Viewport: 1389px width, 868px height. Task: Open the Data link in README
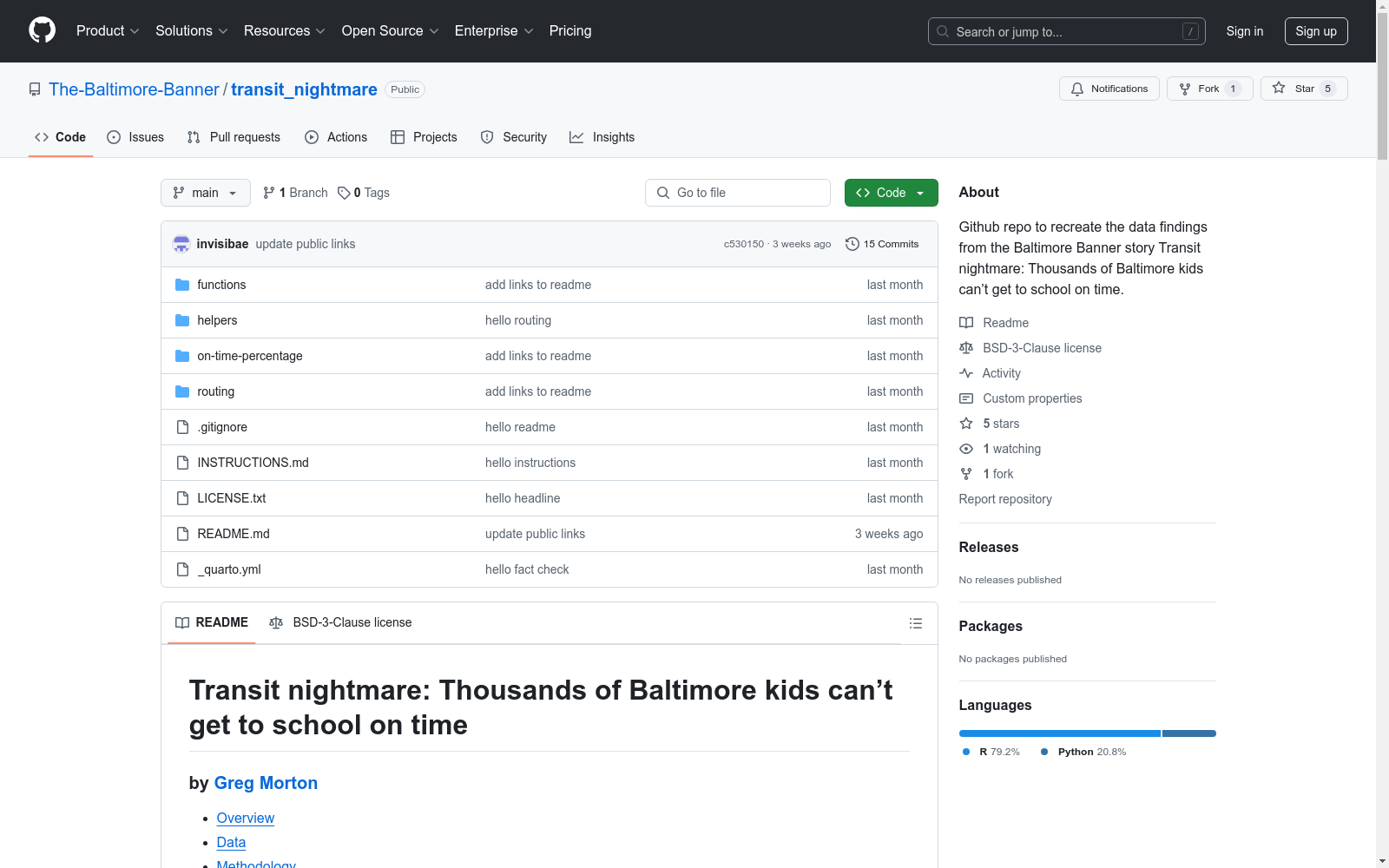coord(231,842)
